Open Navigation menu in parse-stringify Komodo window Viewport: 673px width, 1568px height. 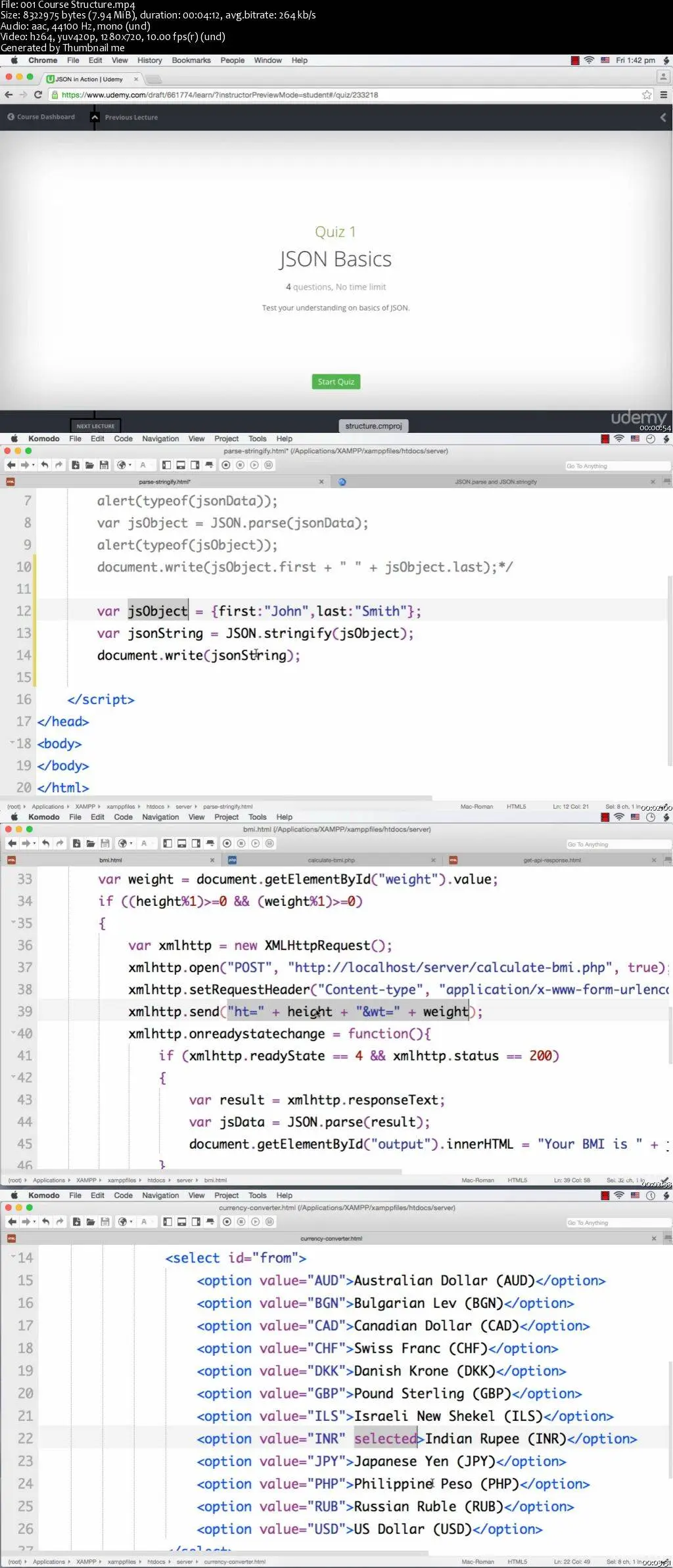coord(160,439)
